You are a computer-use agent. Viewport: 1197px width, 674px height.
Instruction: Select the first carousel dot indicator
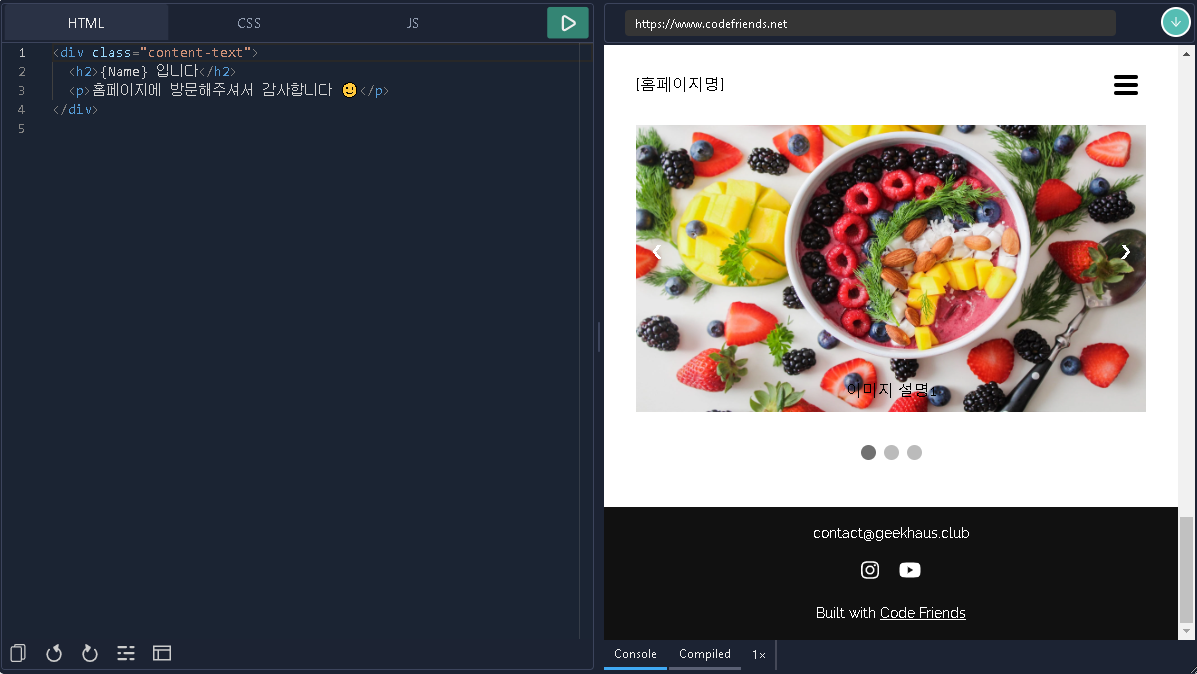pyautogui.click(x=868, y=453)
